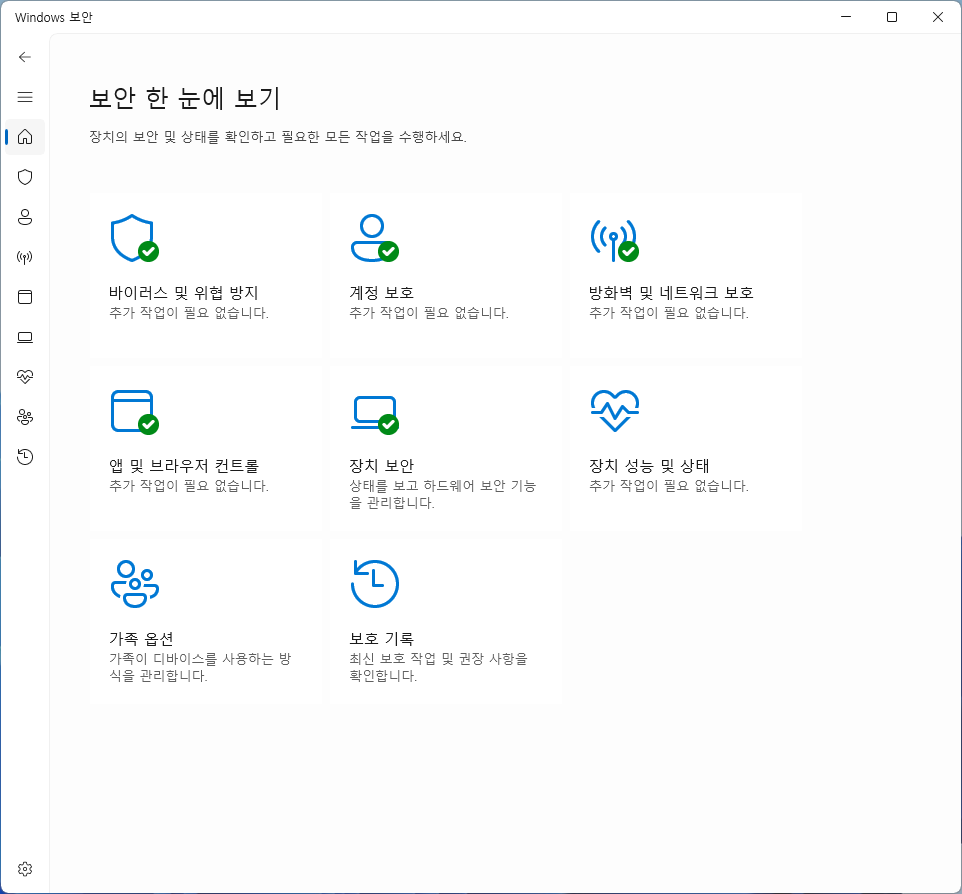This screenshot has height=894, width=962.
Task: Open firewall network icon in sidebar
Action: click(25, 257)
